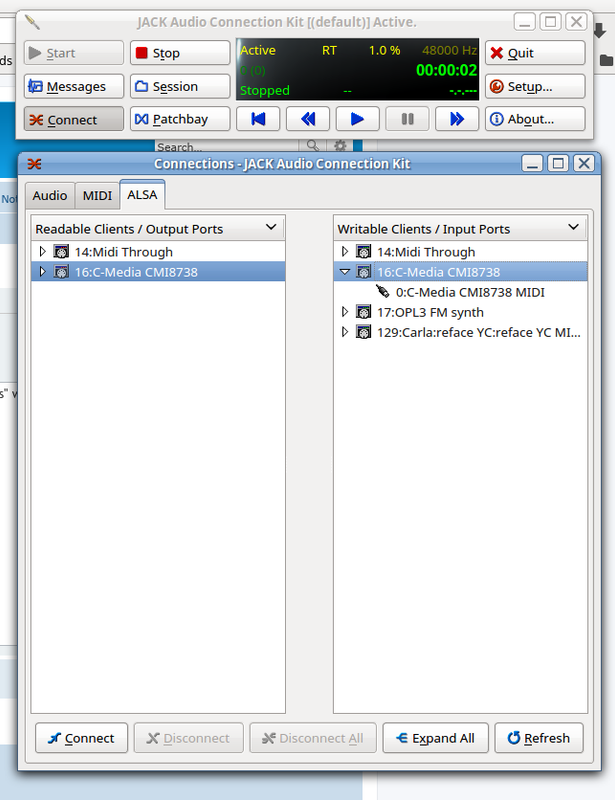Expand 16:C-Media CMI8738 in Readable Clients
Screen dimensions: 615x800
click(x=42, y=271)
